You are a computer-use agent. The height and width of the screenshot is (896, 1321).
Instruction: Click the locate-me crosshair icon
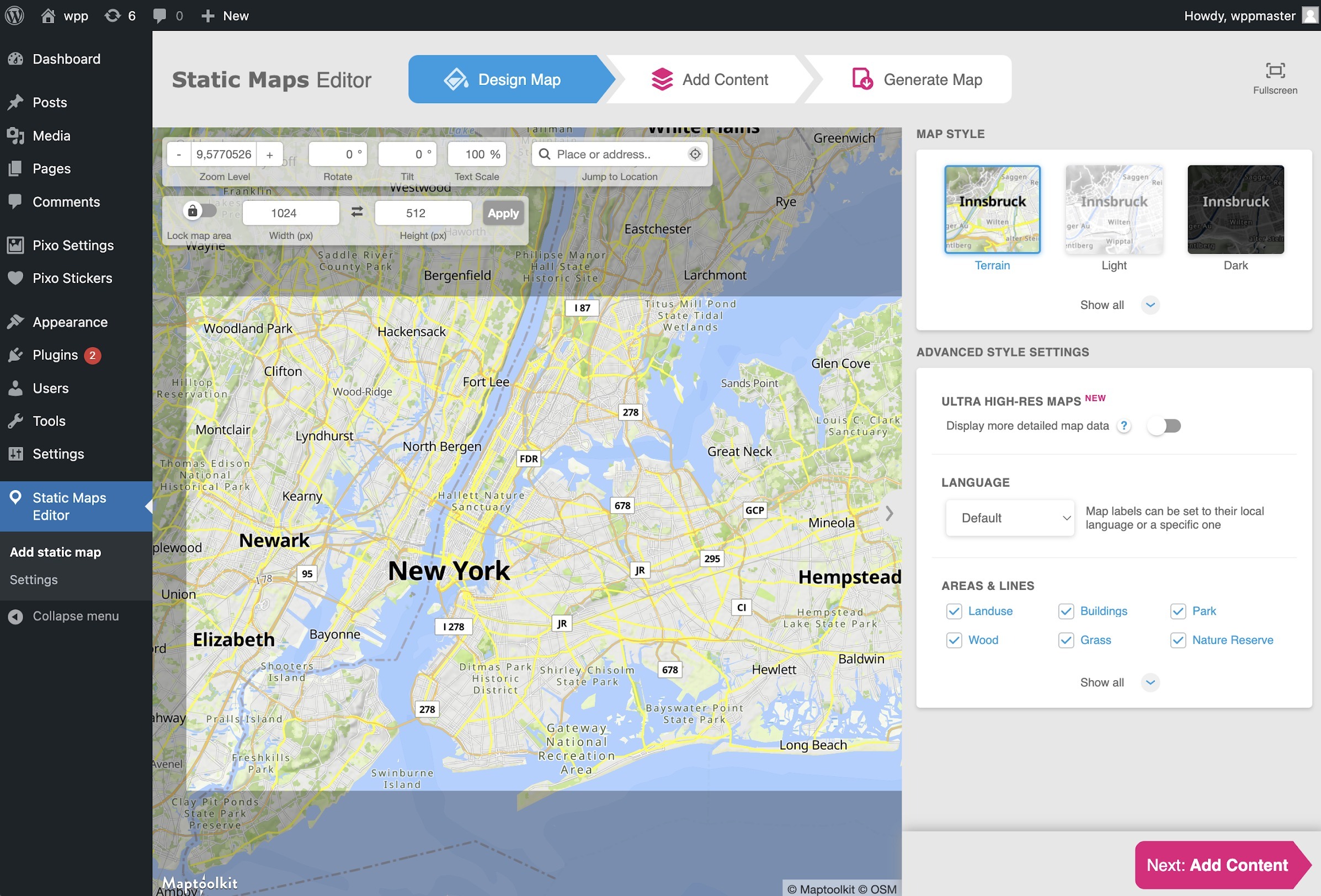(695, 154)
